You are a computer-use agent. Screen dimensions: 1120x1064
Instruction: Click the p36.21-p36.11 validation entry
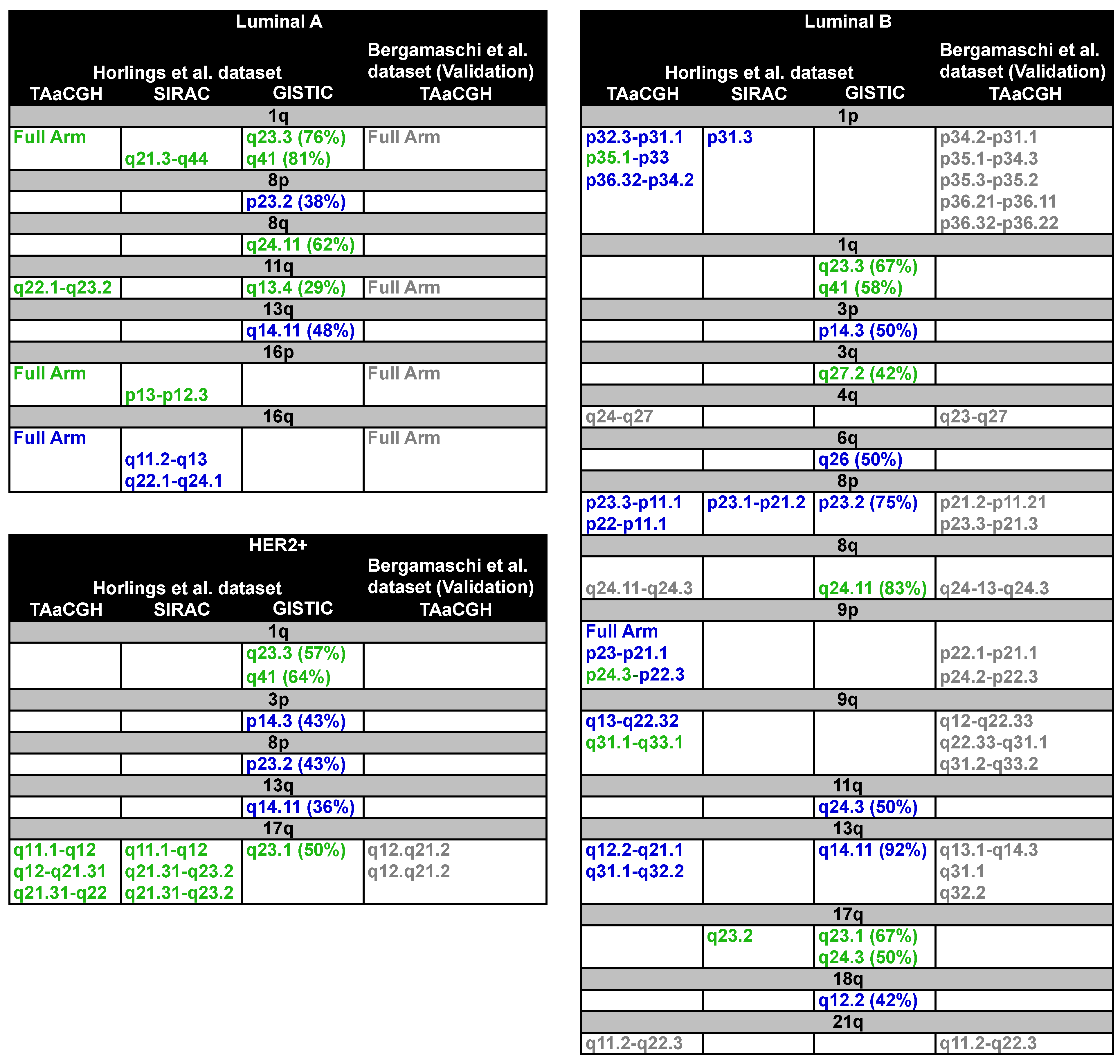[997, 202]
